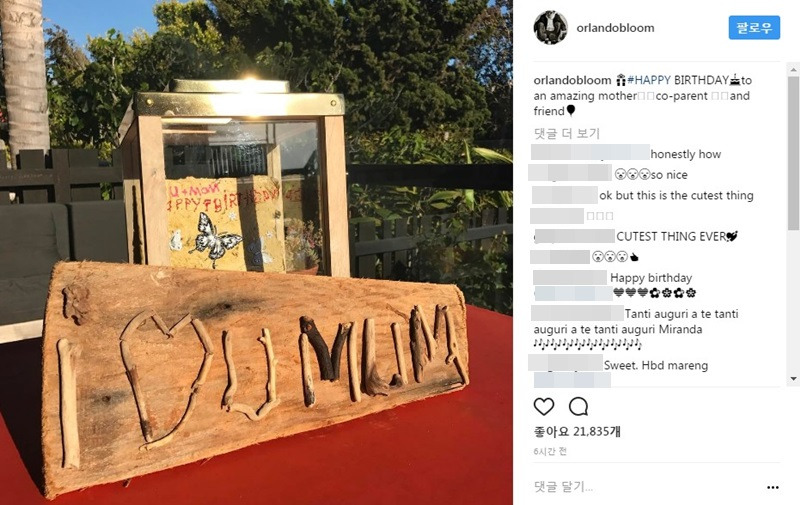Image resolution: width=800 pixels, height=505 pixels.
Task: Click blurred commenter name beside 'Happy birthday'
Action: click(x=570, y=277)
